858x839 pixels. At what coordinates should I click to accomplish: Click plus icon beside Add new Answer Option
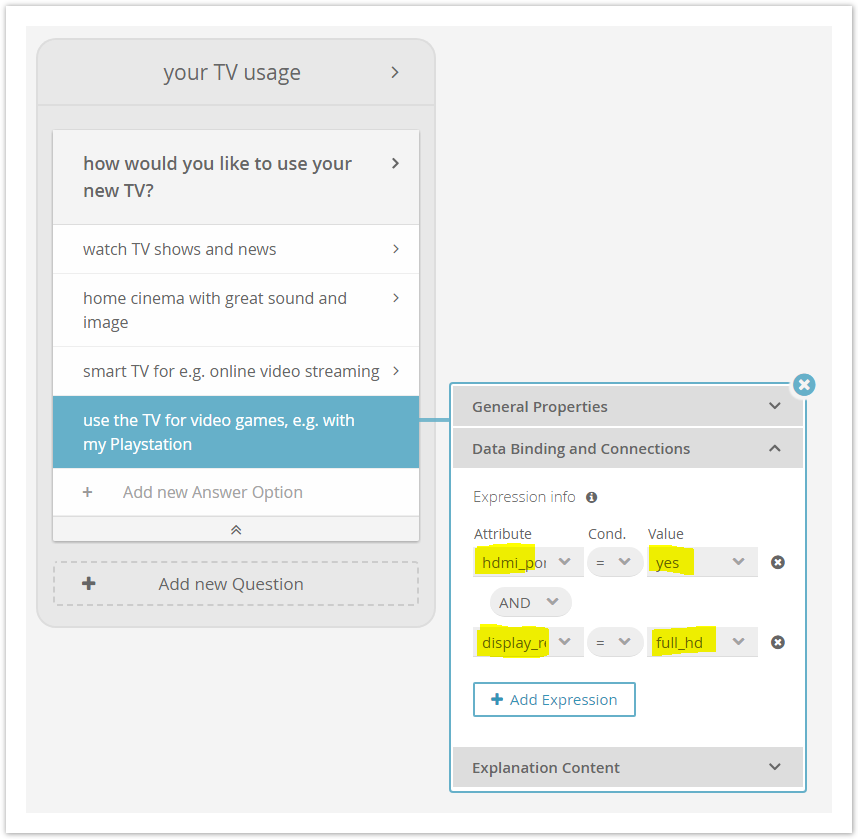pyautogui.click(x=88, y=492)
